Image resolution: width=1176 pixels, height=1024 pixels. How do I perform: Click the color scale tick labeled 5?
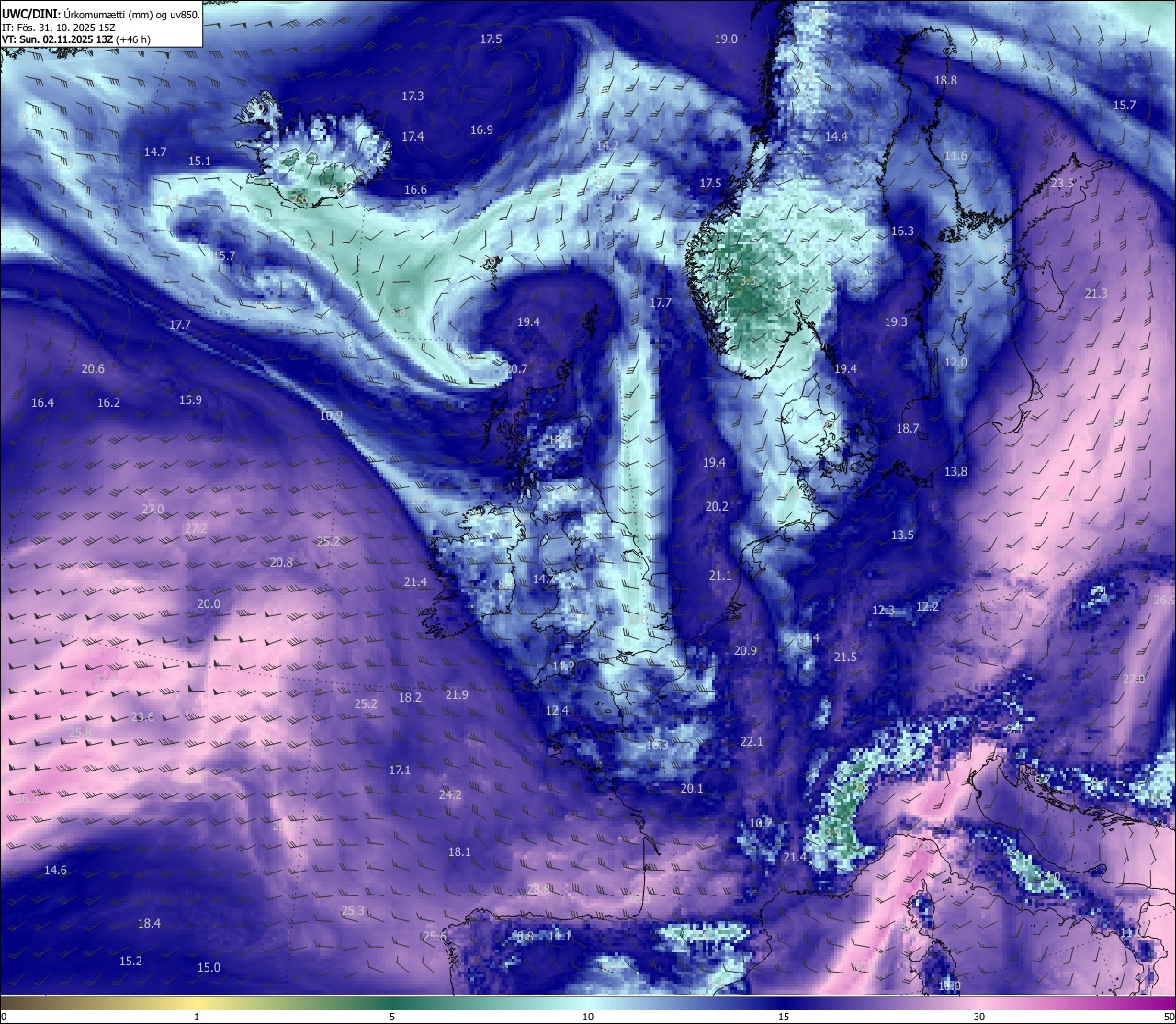(392, 1017)
